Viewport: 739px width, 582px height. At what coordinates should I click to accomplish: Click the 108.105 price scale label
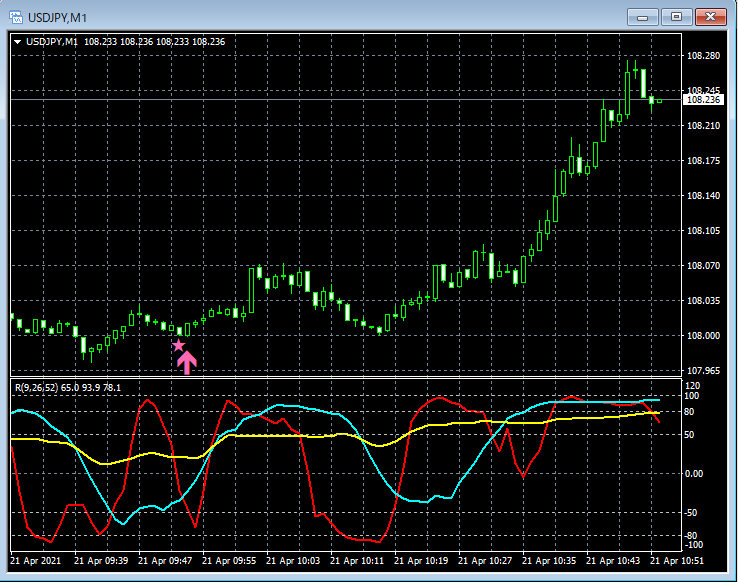[x=703, y=230]
